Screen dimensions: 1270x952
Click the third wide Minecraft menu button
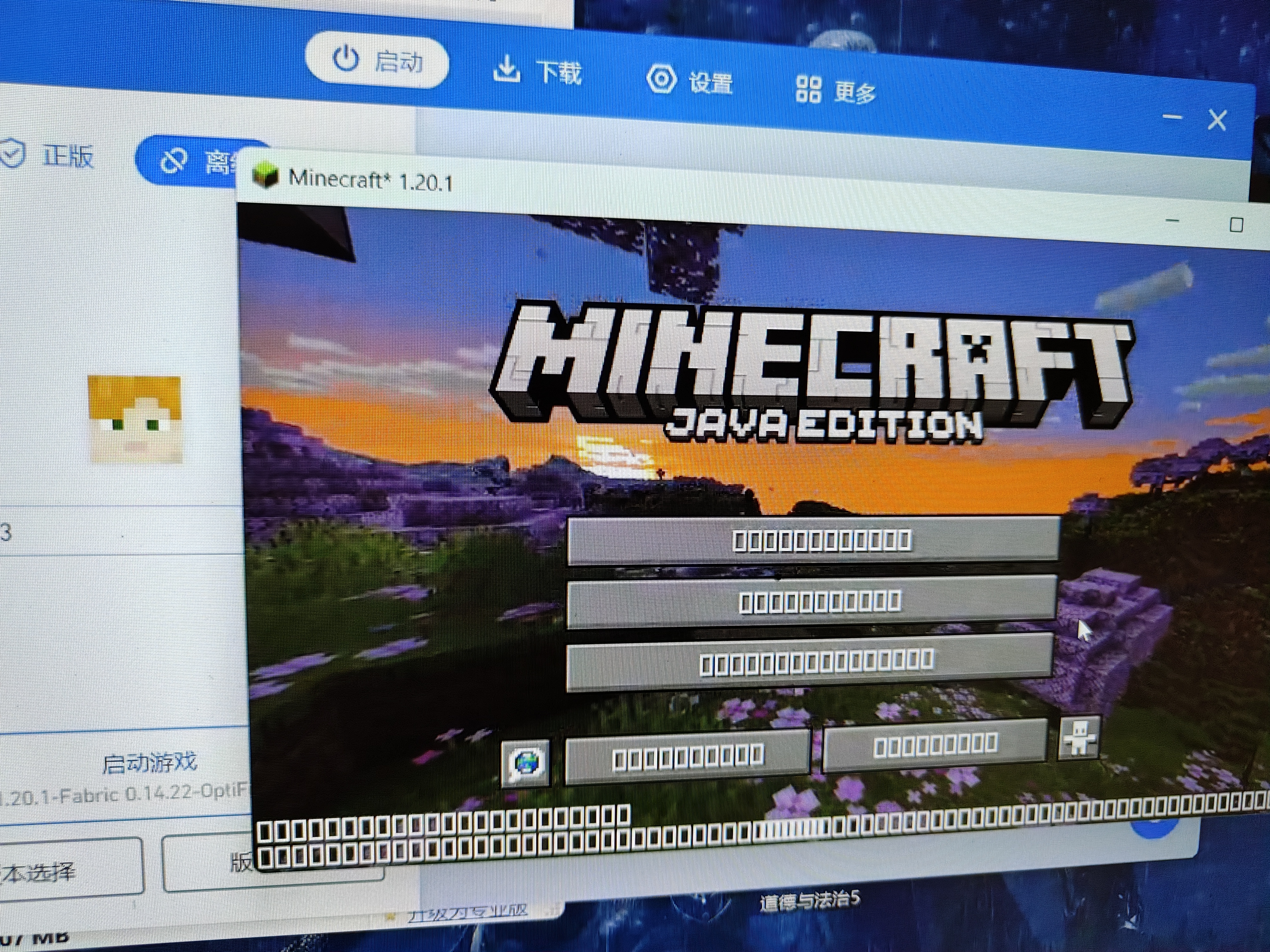(810, 663)
